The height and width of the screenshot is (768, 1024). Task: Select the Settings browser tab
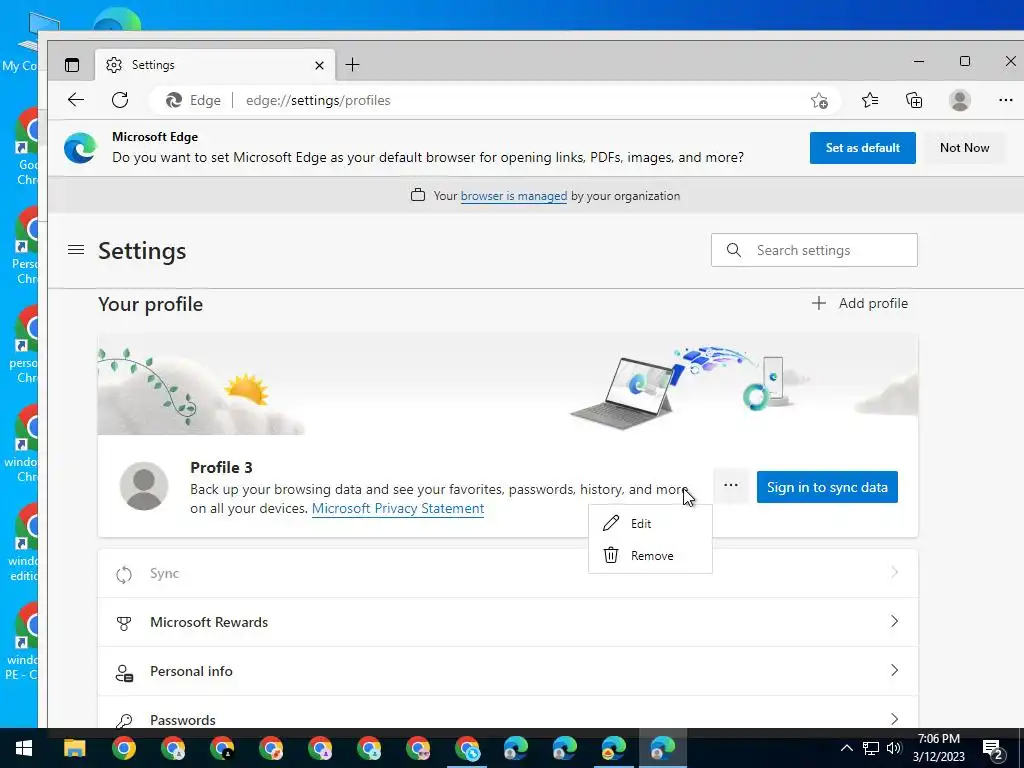tap(216, 65)
